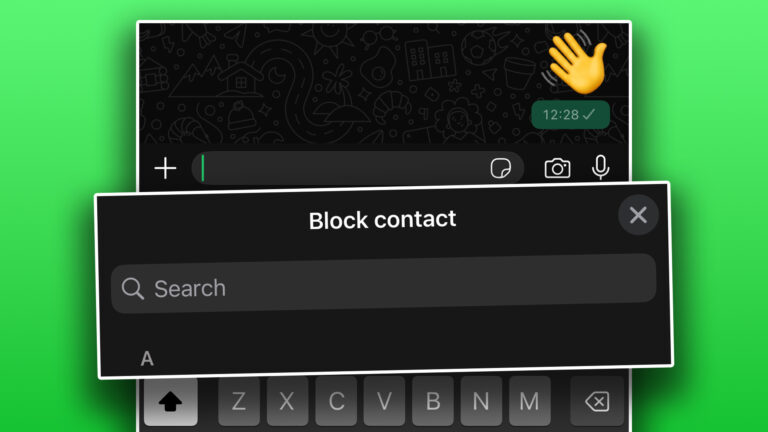Click the 12:28 message timestamp bubble
Screen dimensions: 768x432
pos(571,115)
